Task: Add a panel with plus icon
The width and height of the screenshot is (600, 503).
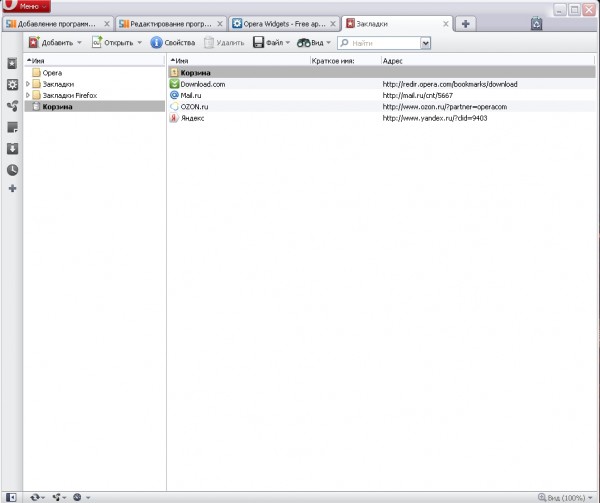Action: [12, 188]
